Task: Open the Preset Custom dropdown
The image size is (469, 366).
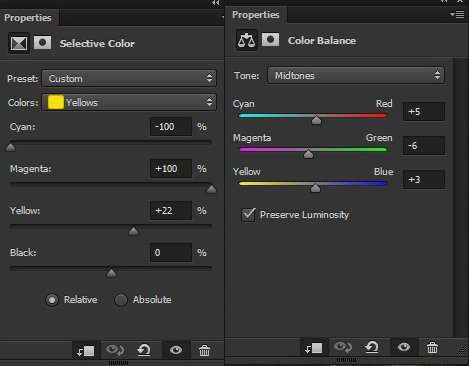Action: [x=129, y=78]
